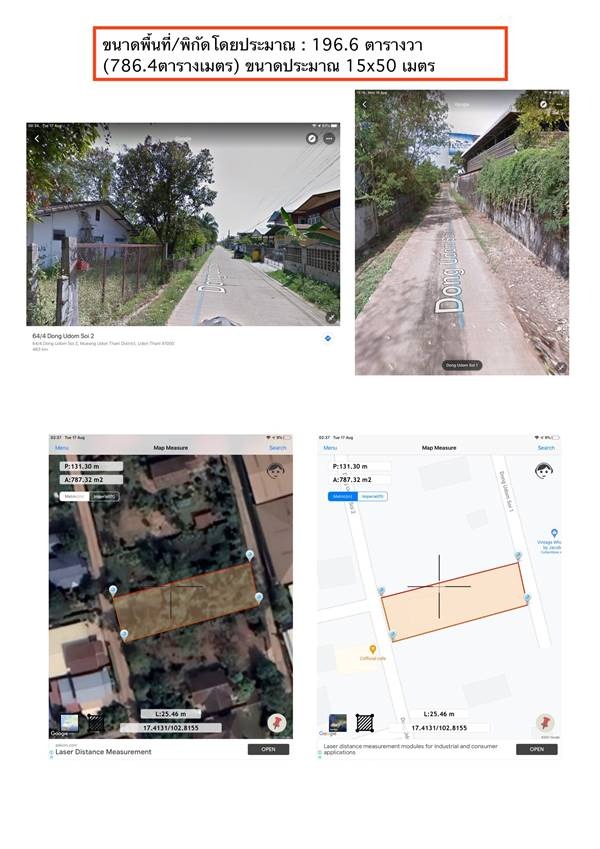Viewport: 600px width, 849px height.
Task: Select Imperial units on satellite map
Action: tap(104, 496)
